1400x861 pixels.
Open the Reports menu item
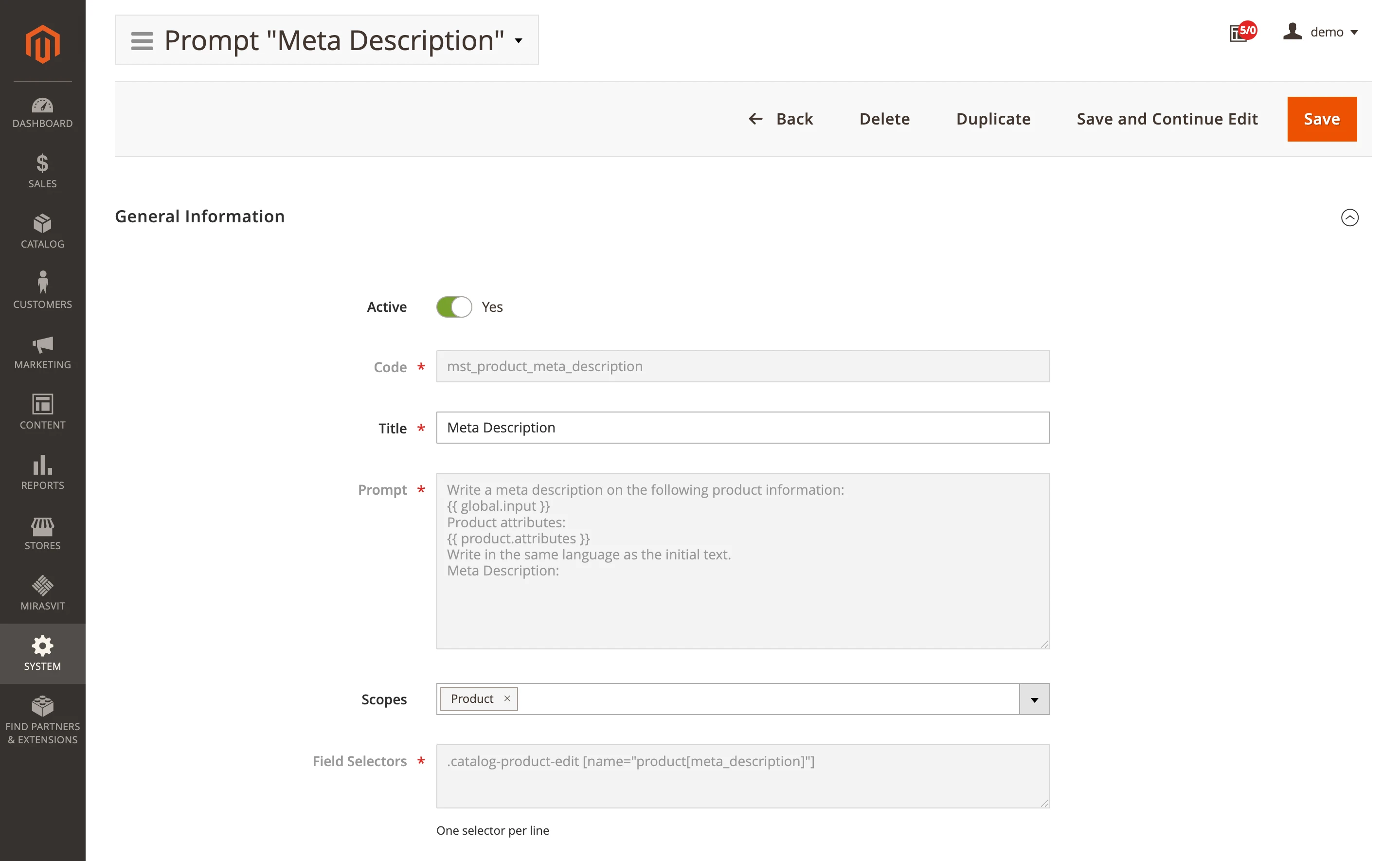click(x=43, y=472)
